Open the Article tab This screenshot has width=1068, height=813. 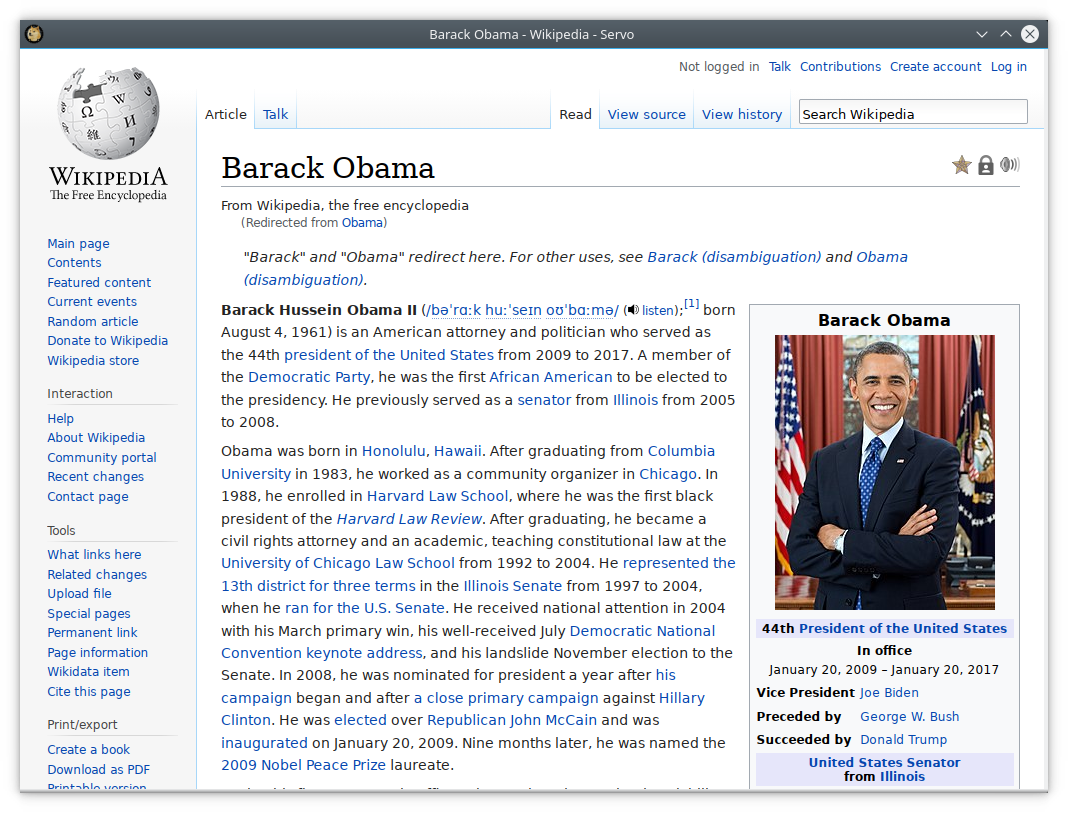point(225,114)
